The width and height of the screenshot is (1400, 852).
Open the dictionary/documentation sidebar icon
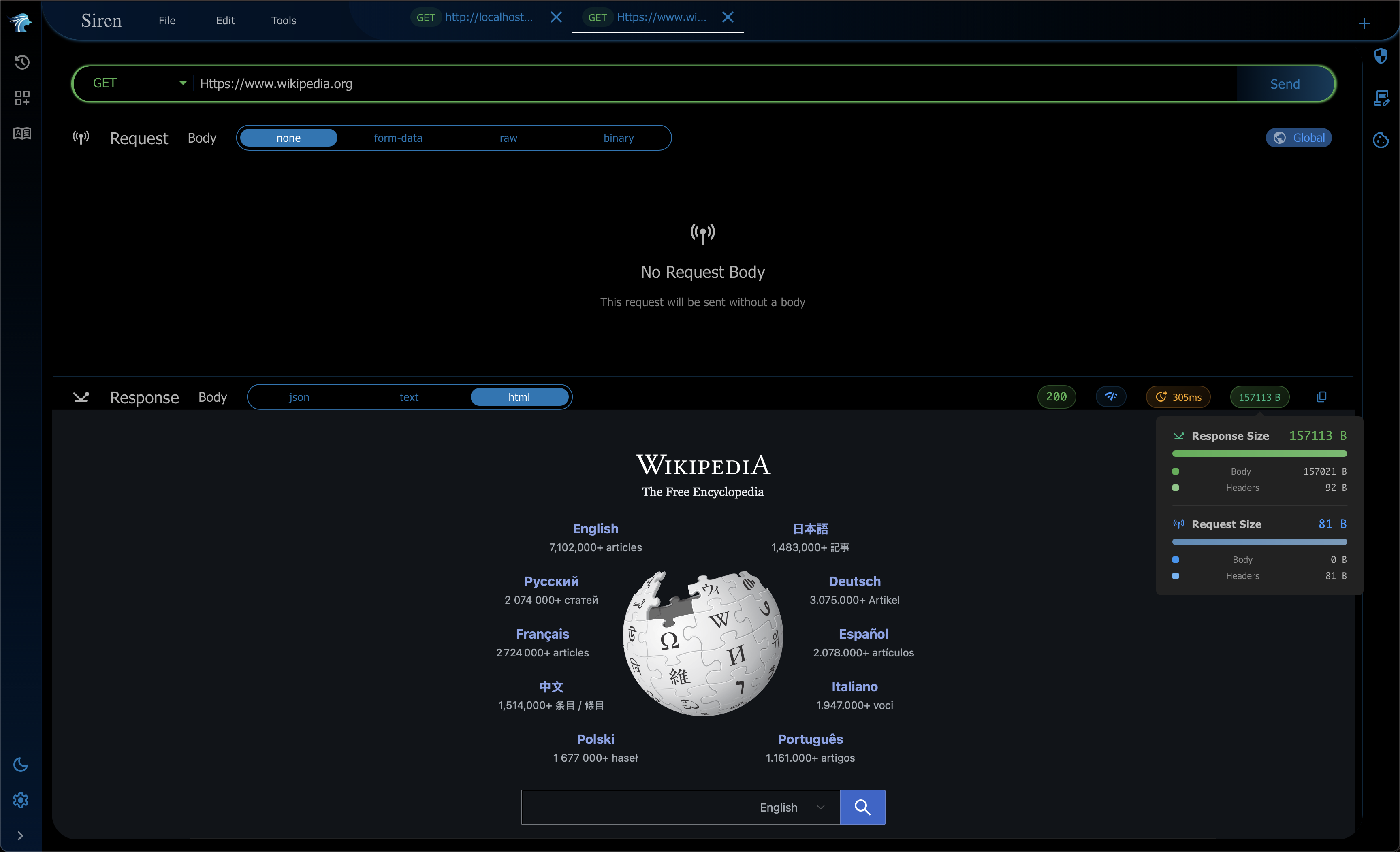click(21, 134)
